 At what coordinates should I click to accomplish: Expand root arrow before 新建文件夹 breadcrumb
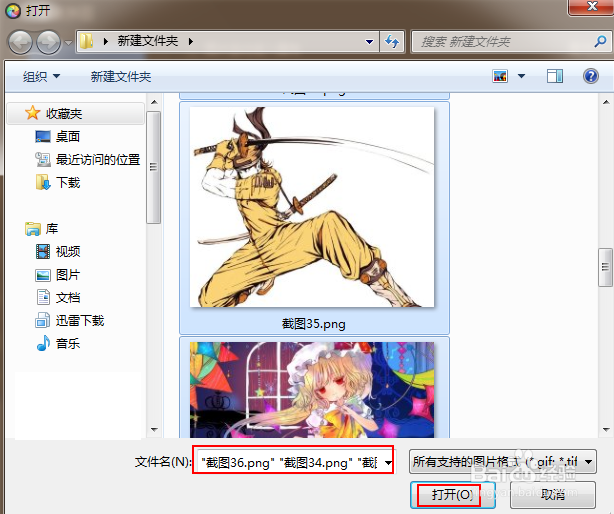105,41
